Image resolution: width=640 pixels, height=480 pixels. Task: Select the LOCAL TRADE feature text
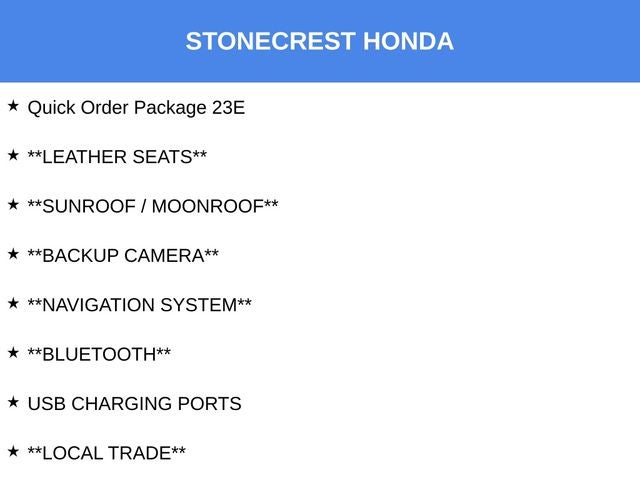pos(106,453)
